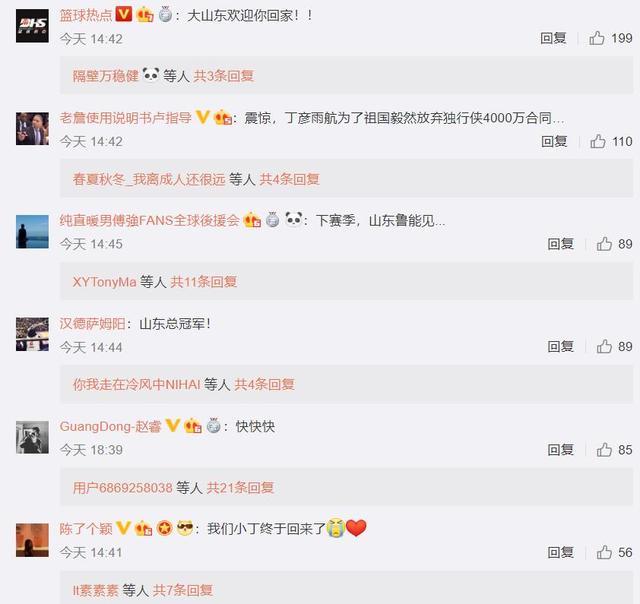Expand the 共3条回复 replies under 篮球热点
This screenshot has width=640, height=604.
click(x=224, y=76)
